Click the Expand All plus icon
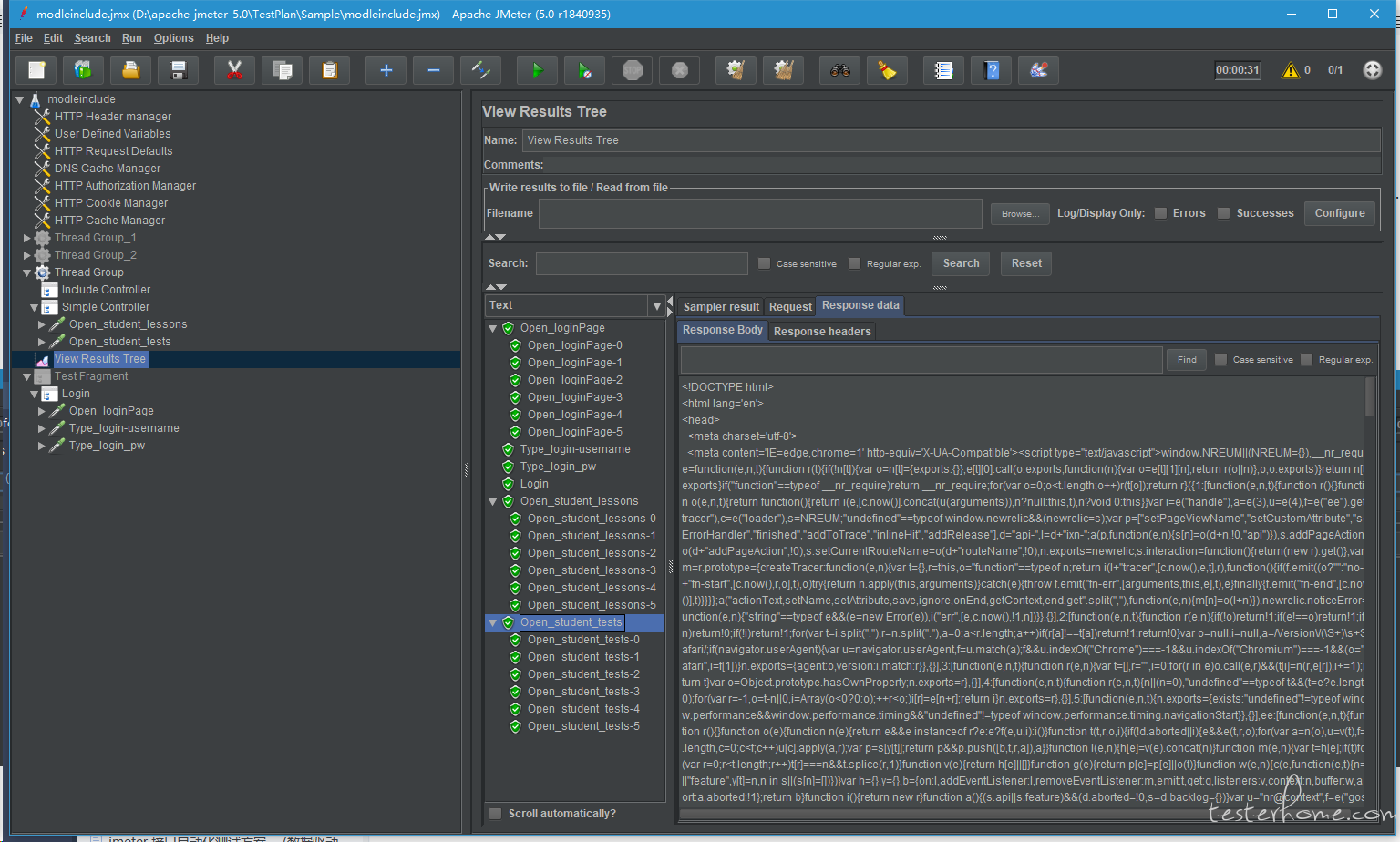This screenshot has height=842, width=1400. 386,70
